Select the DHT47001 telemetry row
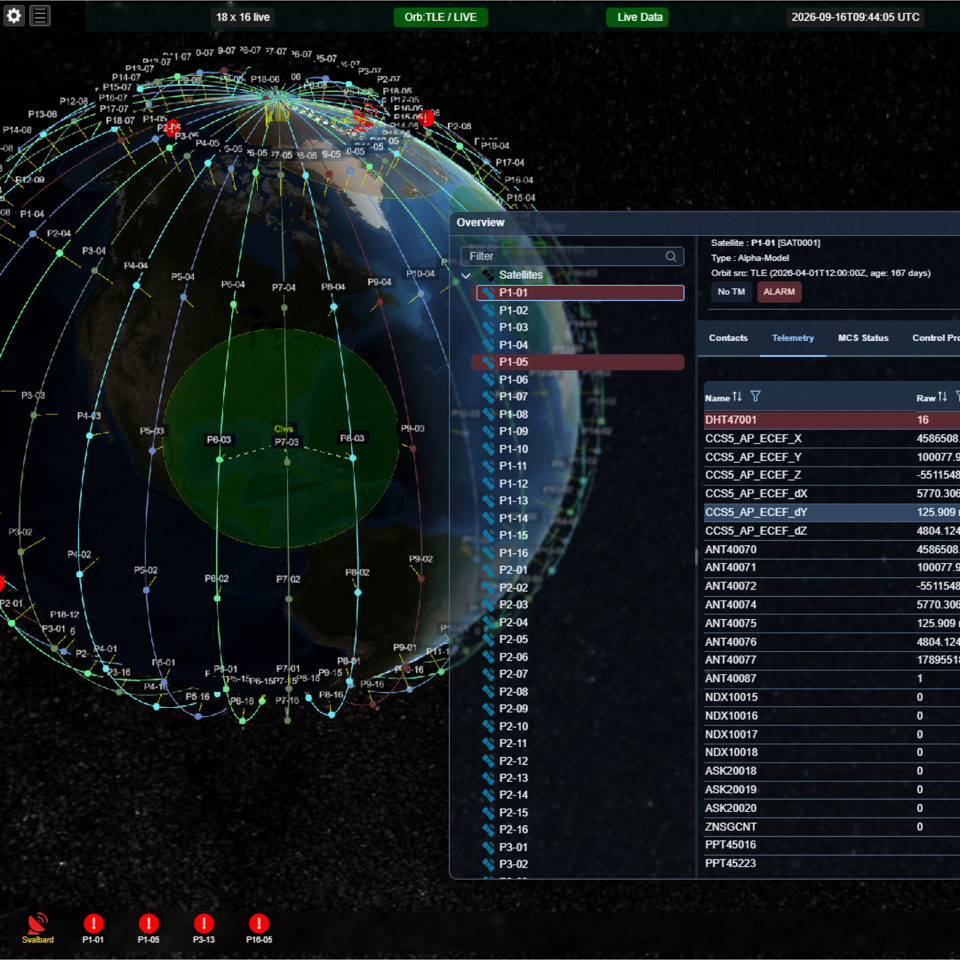 coord(832,420)
